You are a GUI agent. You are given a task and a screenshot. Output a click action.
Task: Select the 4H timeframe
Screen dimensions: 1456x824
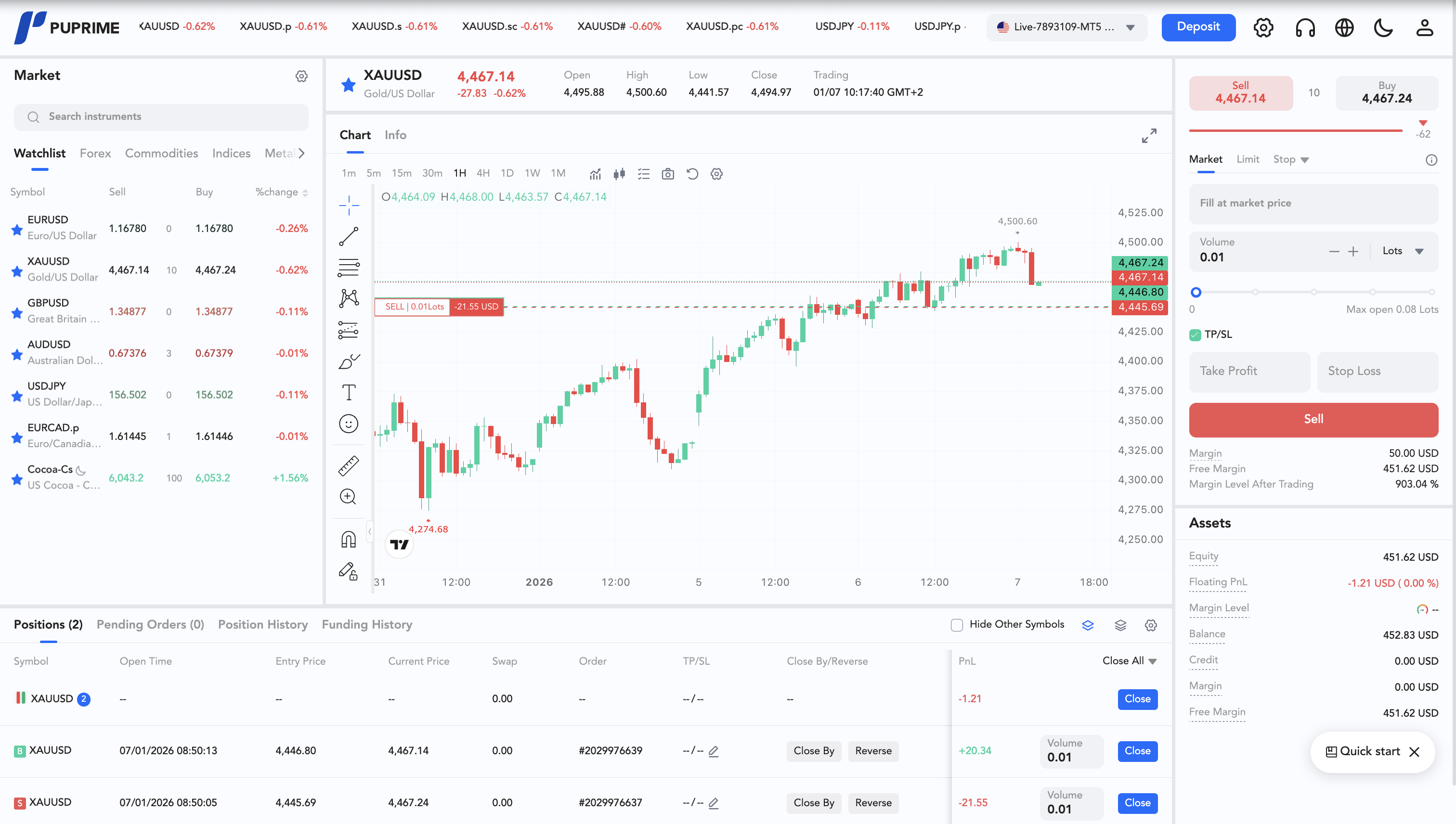(483, 173)
